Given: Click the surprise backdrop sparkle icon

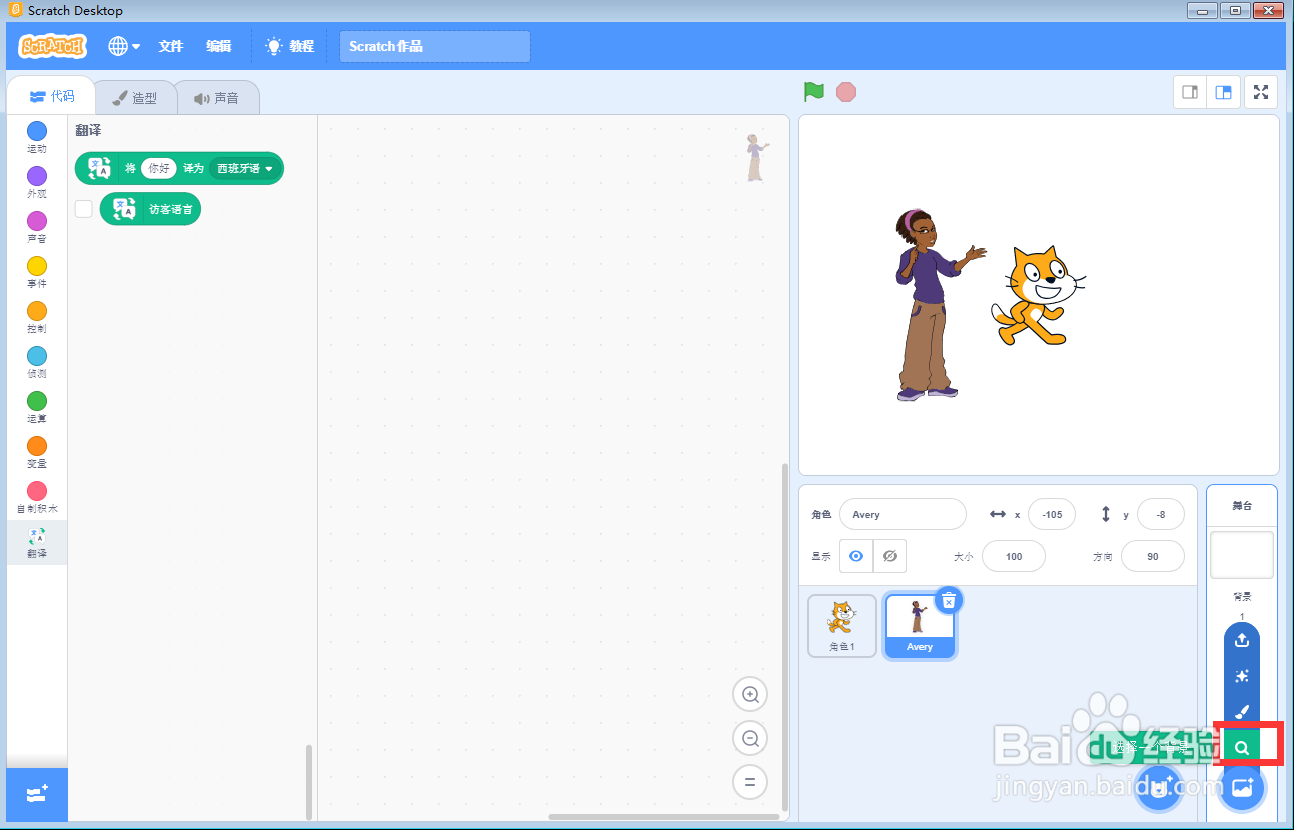Looking at the screenshot, I should [1242, 676].
